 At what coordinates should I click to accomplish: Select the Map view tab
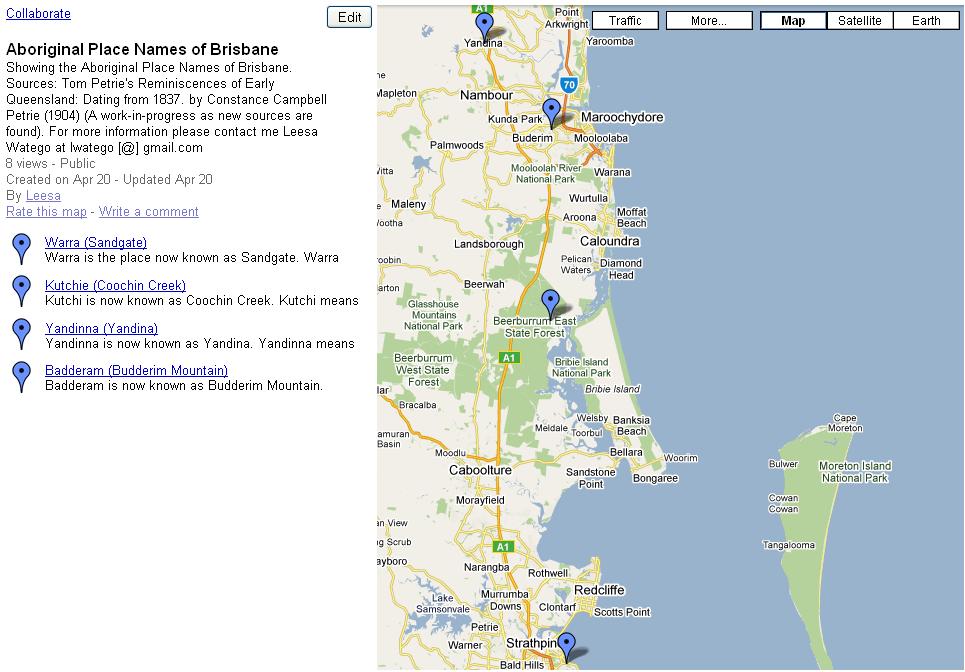click(x=792, y=20)
